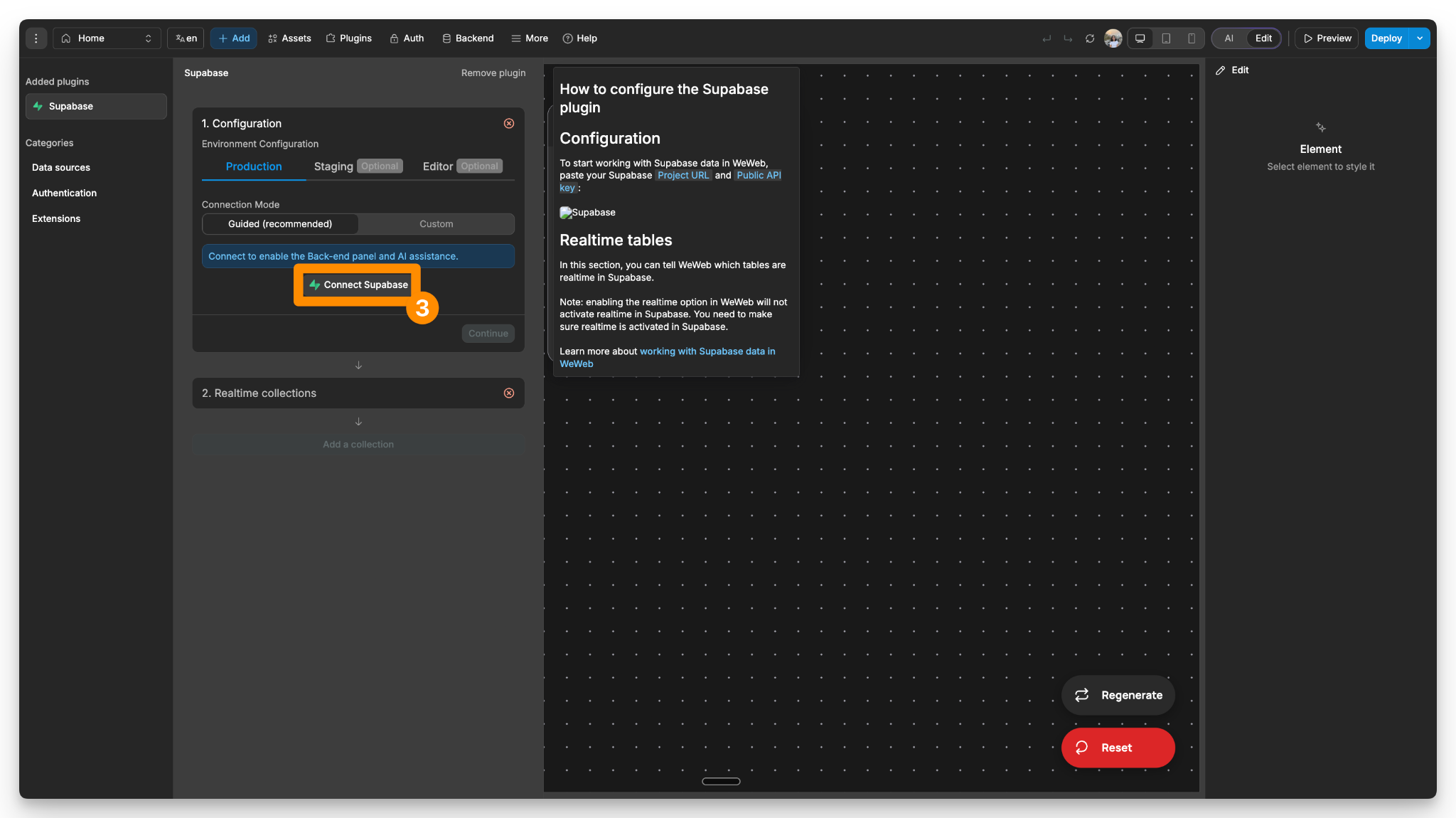
Task: Switch to mobile viewport icon
Action: (1192, 38)
